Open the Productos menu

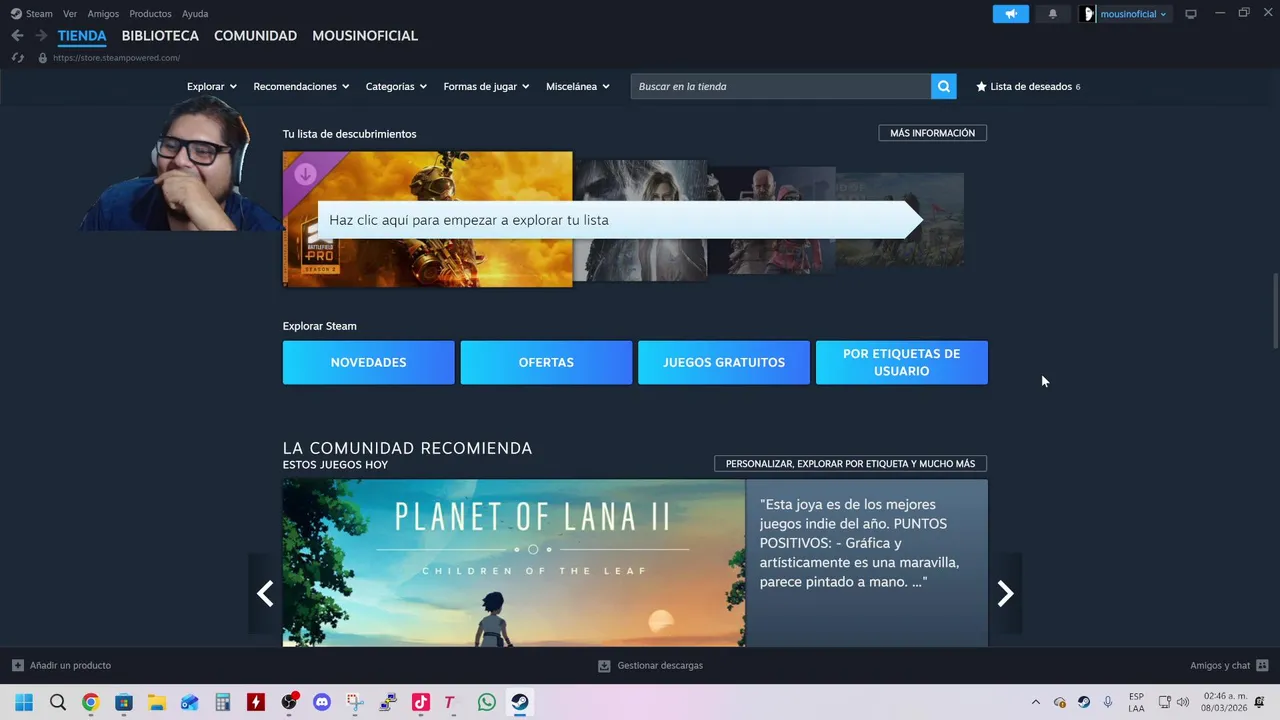(150, 14)
